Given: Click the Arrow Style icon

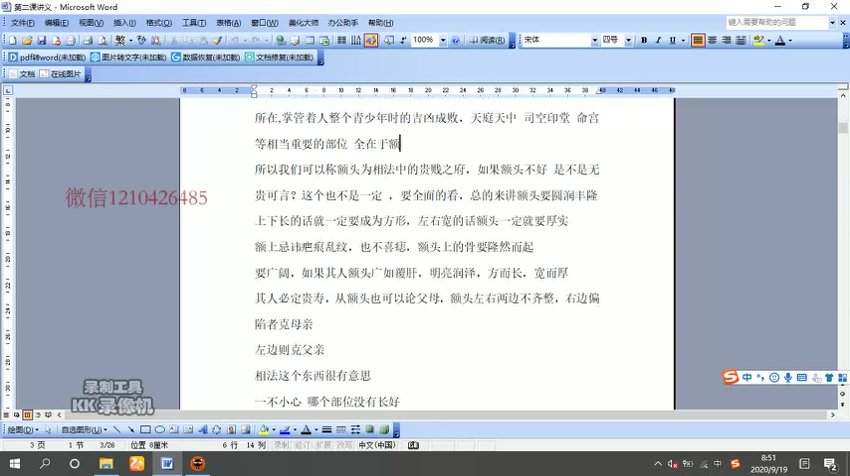Looking at the screenshot, I should point(356,430).
